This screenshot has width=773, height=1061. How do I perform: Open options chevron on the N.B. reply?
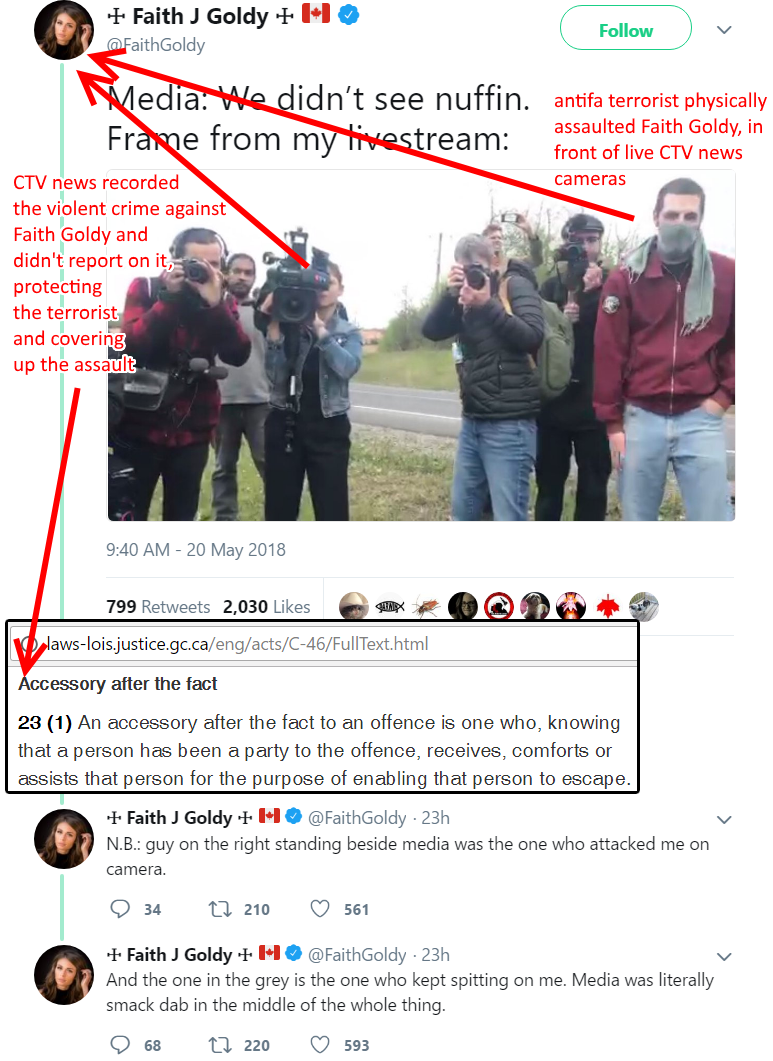pos(724,819)
